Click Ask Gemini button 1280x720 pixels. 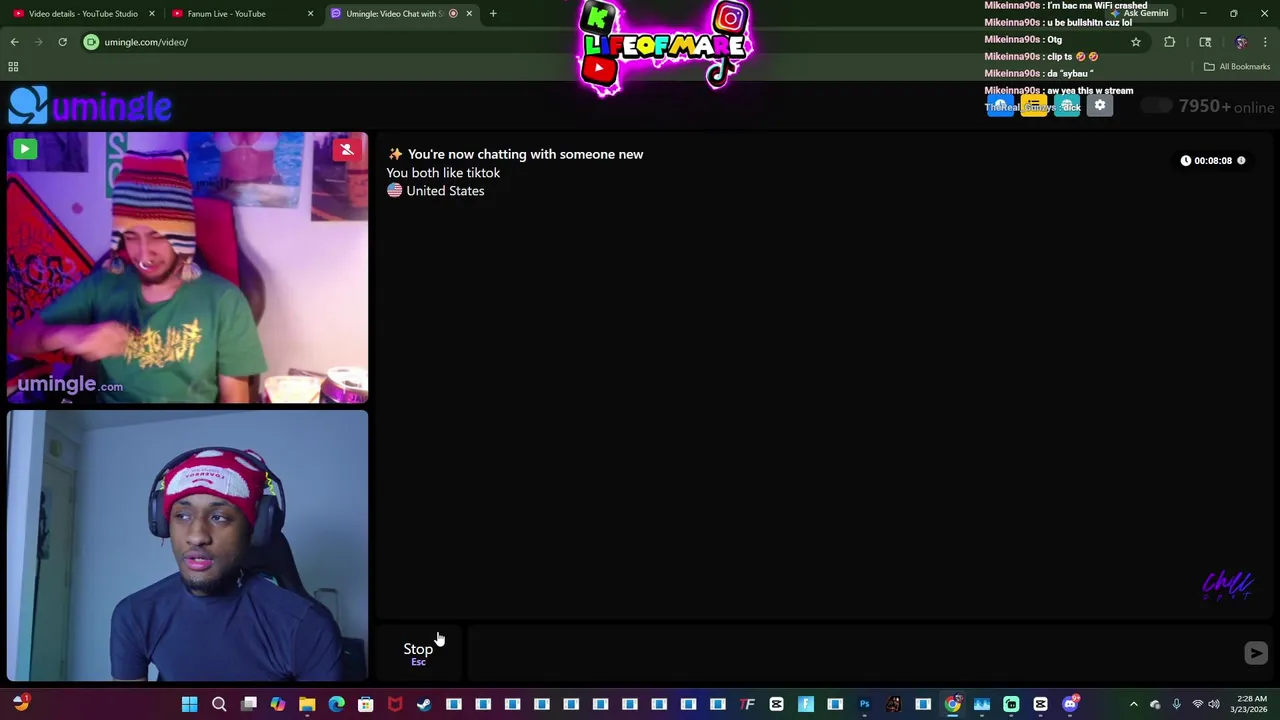(x=1140, y=14)
